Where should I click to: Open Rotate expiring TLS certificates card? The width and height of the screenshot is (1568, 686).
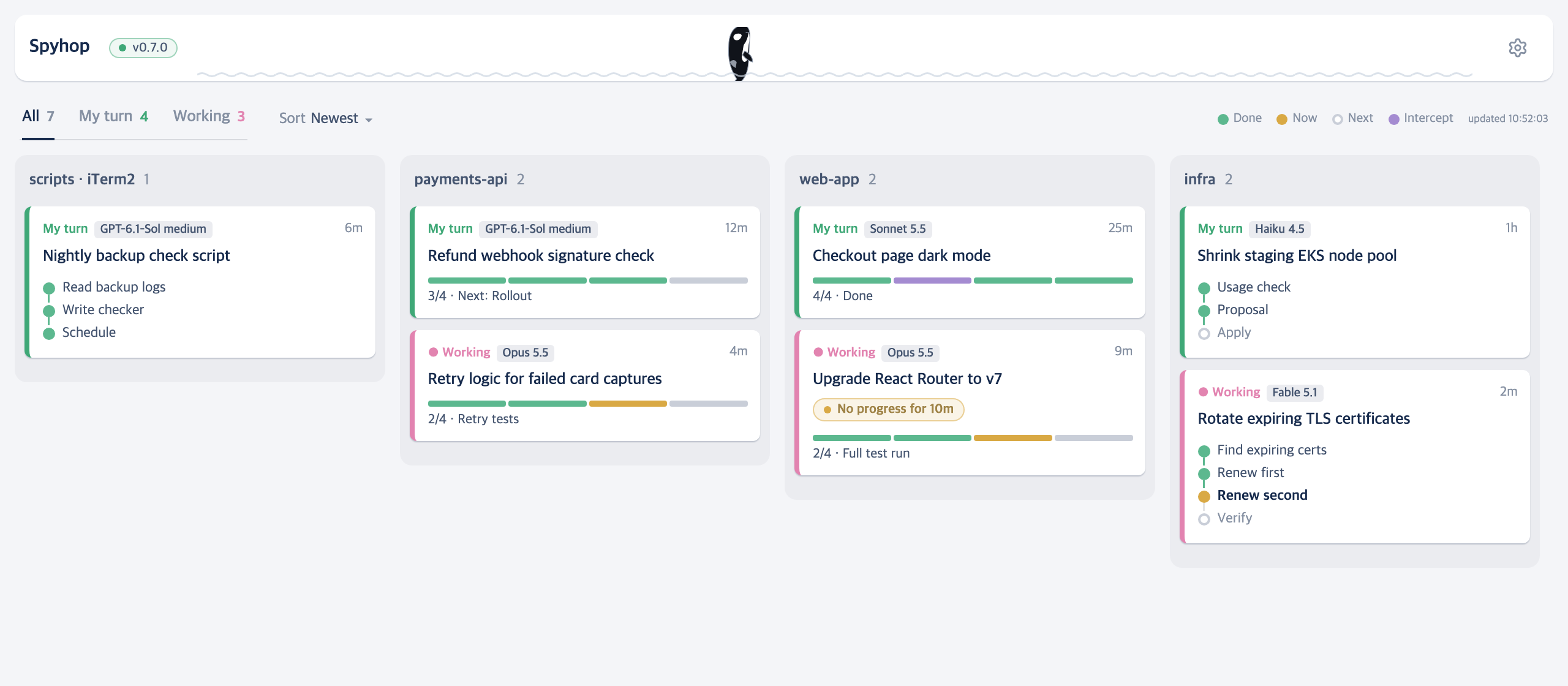click(x=1355, y=456)
